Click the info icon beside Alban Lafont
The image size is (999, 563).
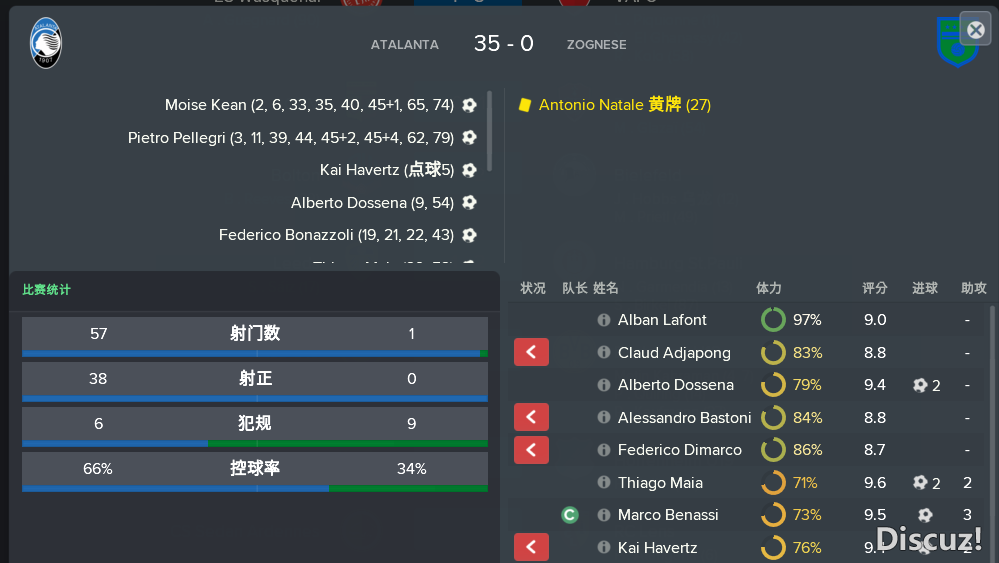(603, 320)
